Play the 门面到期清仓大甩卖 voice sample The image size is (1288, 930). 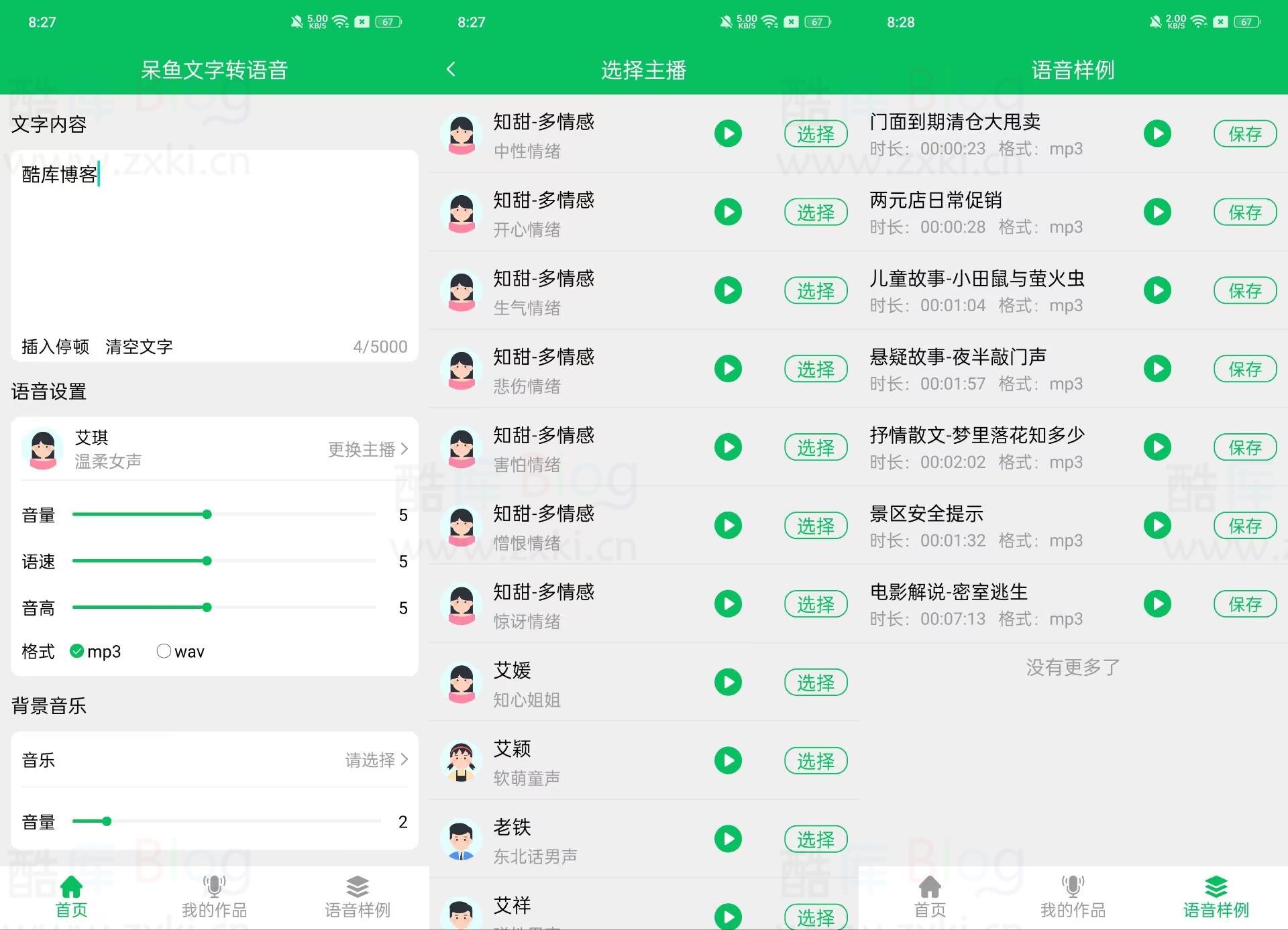tap(1158, 133)
